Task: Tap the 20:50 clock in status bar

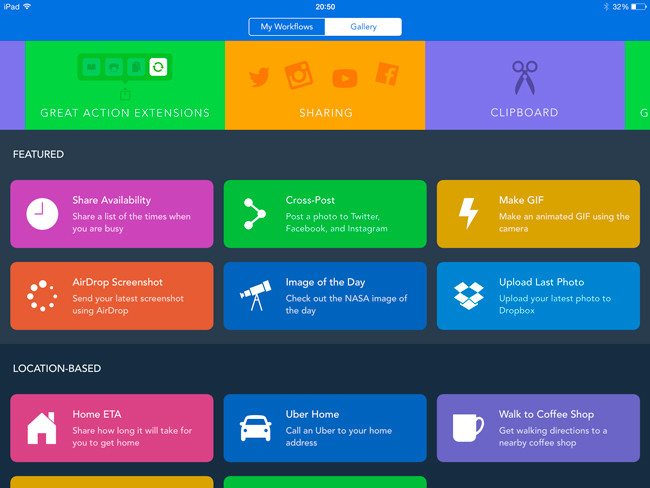Action: coord(325,7)
